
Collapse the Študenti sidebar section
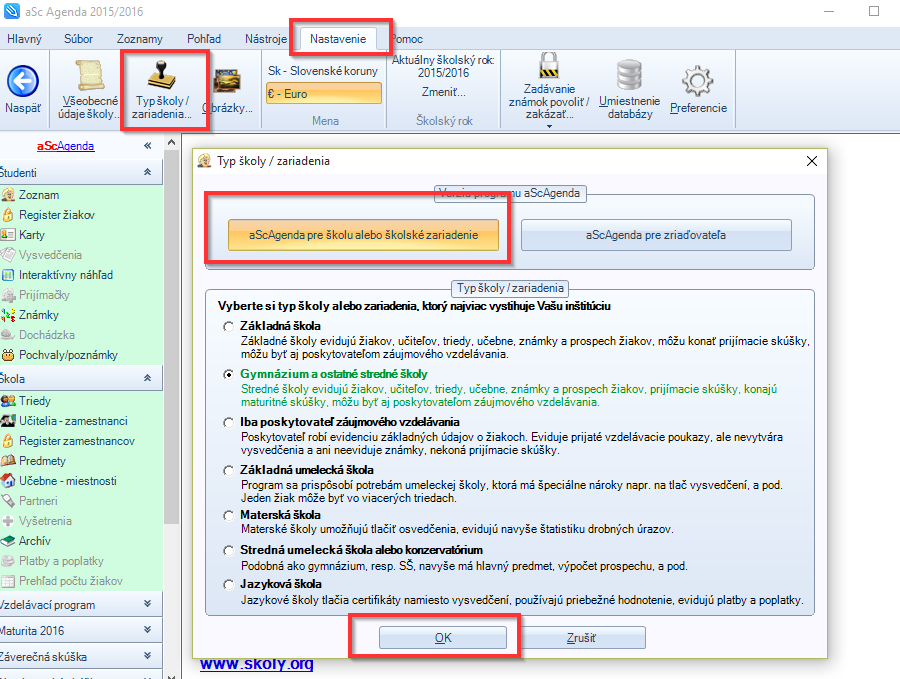click(148, 172)
